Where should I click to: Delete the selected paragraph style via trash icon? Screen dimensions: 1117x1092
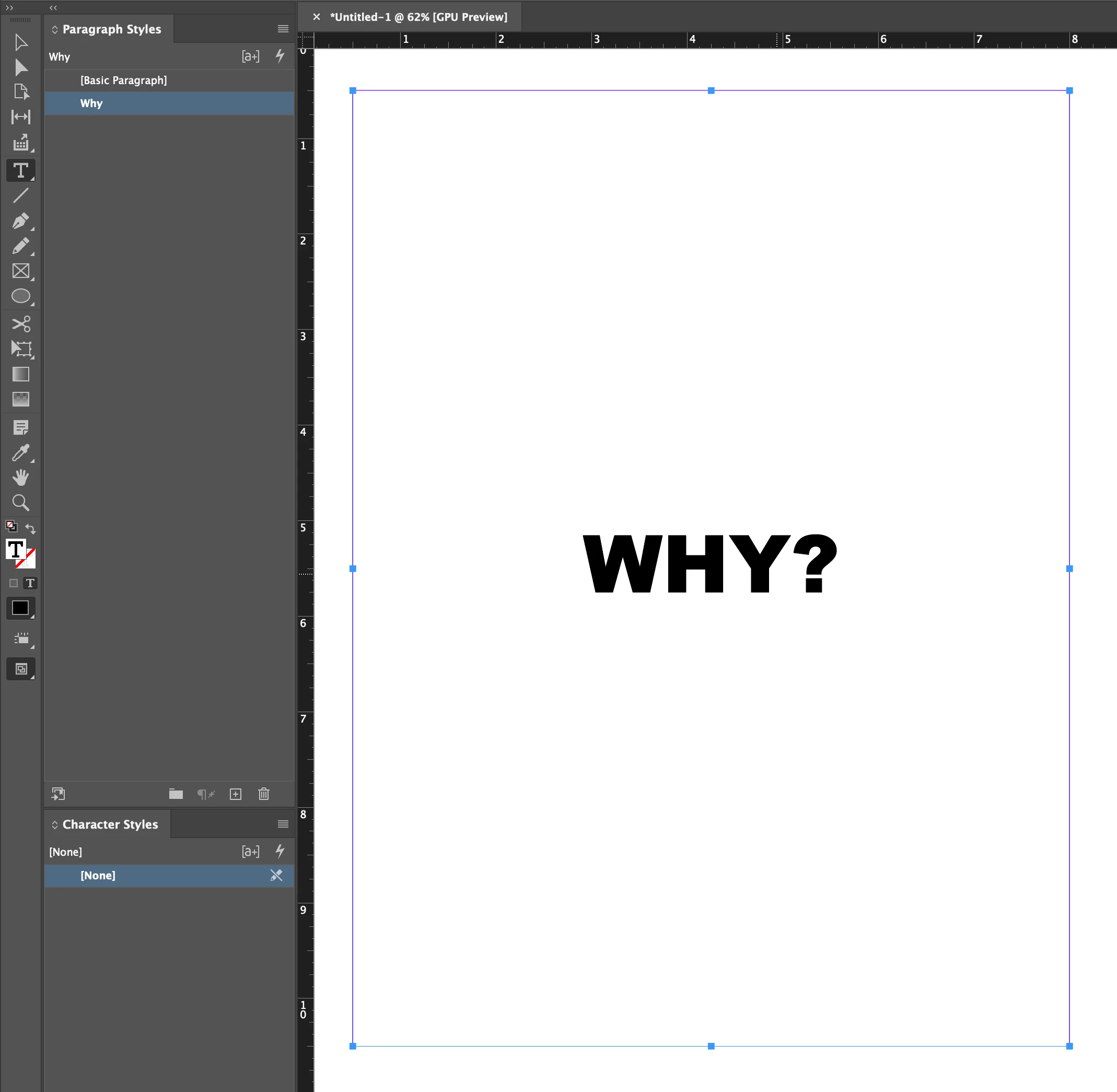coord(264,794)
